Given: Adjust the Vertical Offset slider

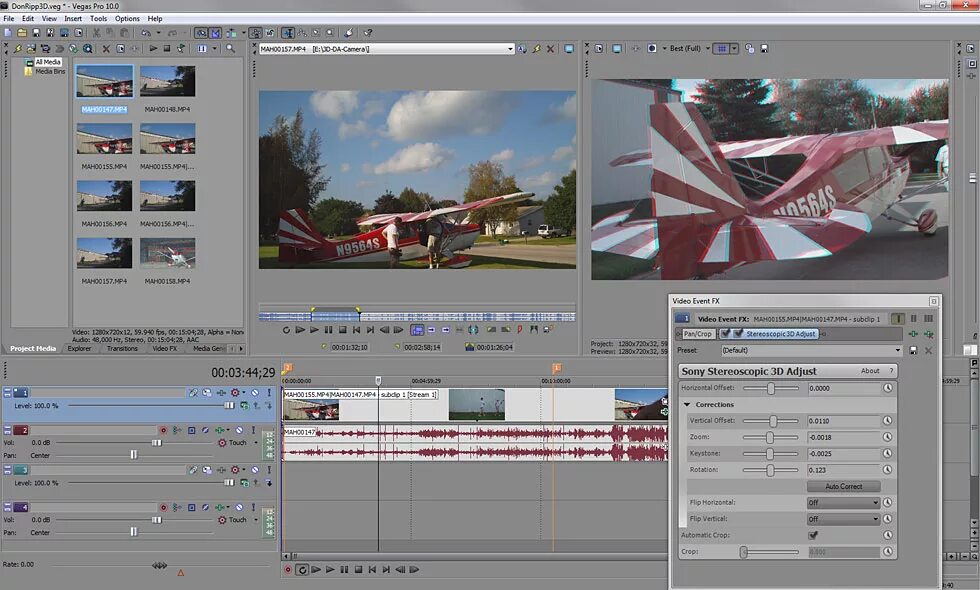Looking at the screenshot, I should pyautogui.click(x=773, y=421).
